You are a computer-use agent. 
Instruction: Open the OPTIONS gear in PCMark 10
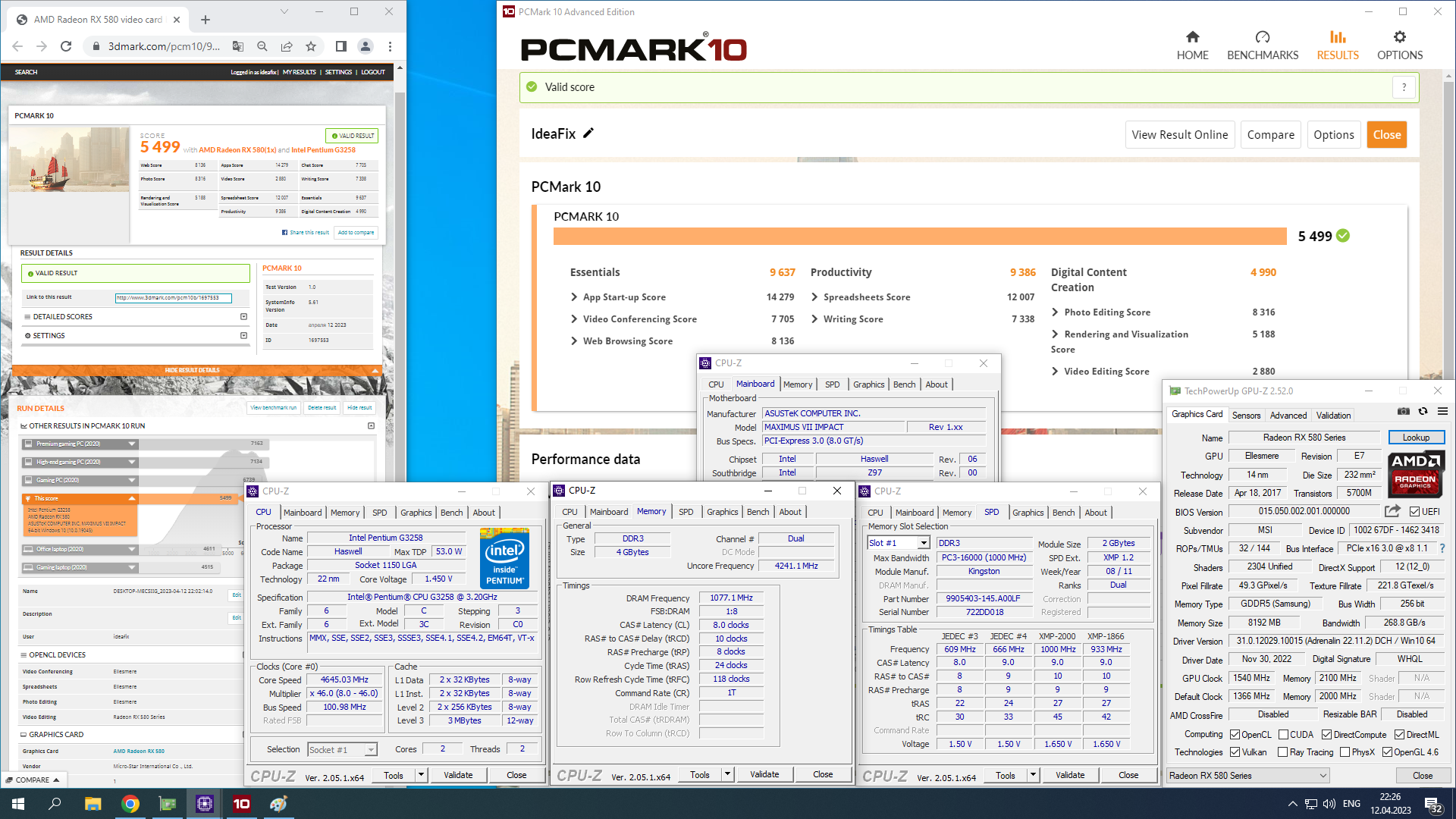point(1400,45)
